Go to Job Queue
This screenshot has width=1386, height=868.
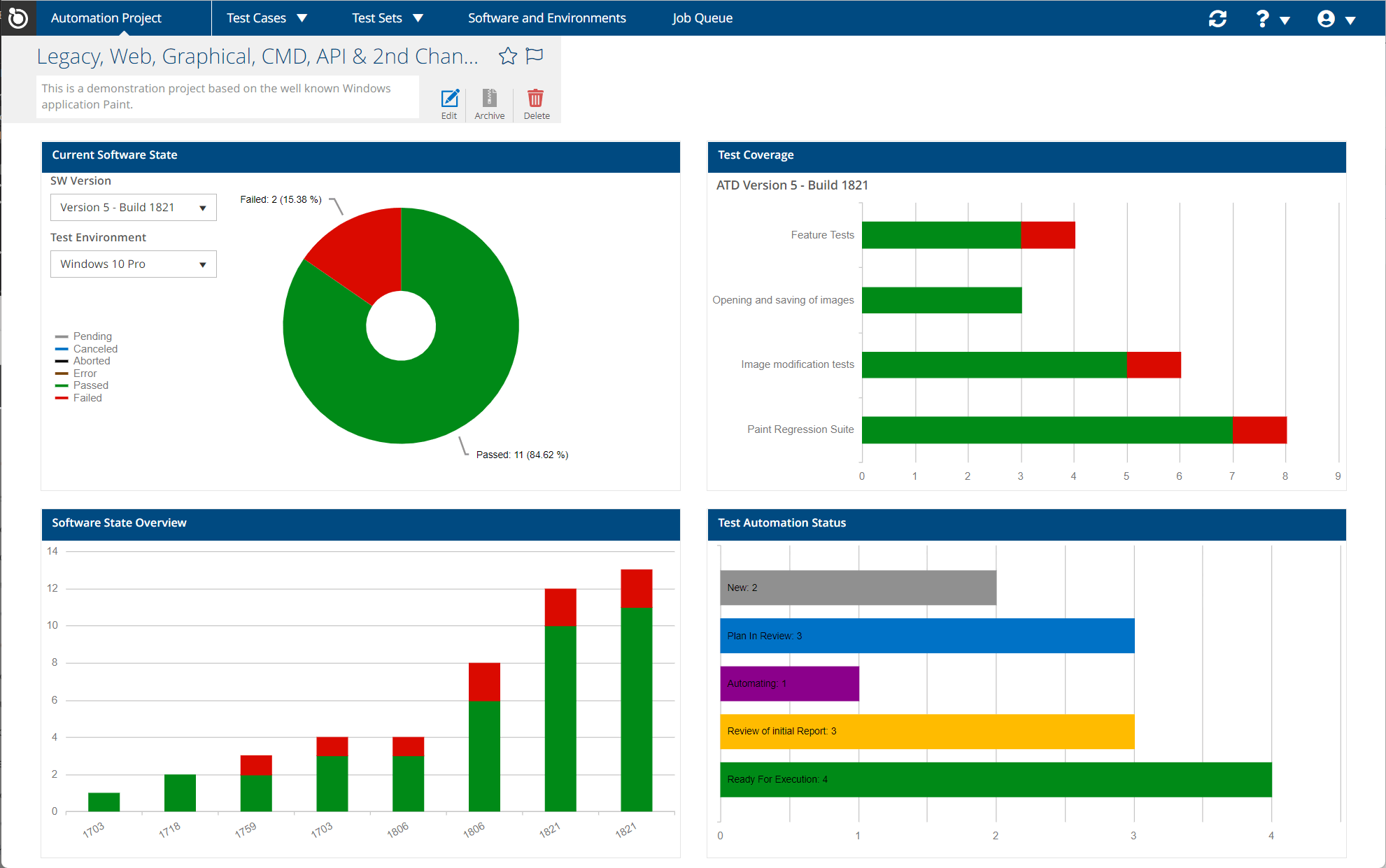point(702,18)
